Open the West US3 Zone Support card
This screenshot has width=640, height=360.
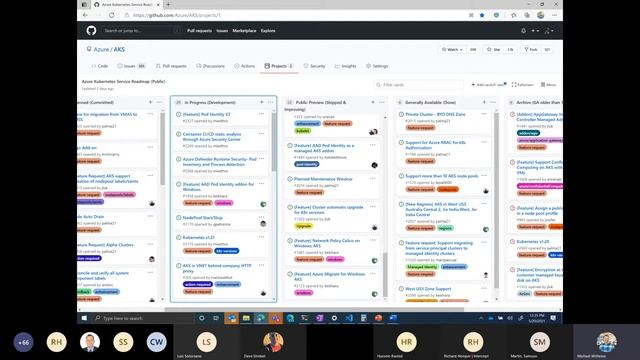[x=428, y=289]
